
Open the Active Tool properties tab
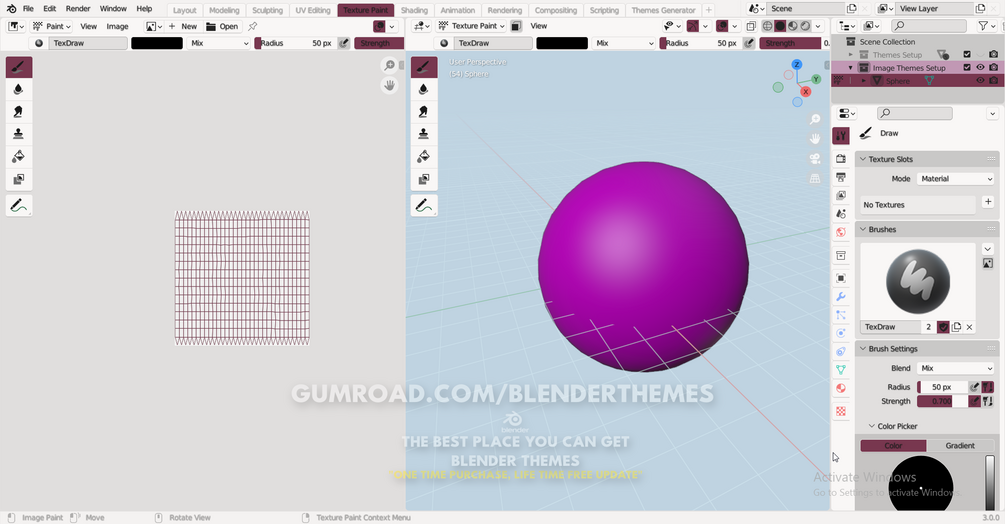pyautogui.click(x=841, y=135)
